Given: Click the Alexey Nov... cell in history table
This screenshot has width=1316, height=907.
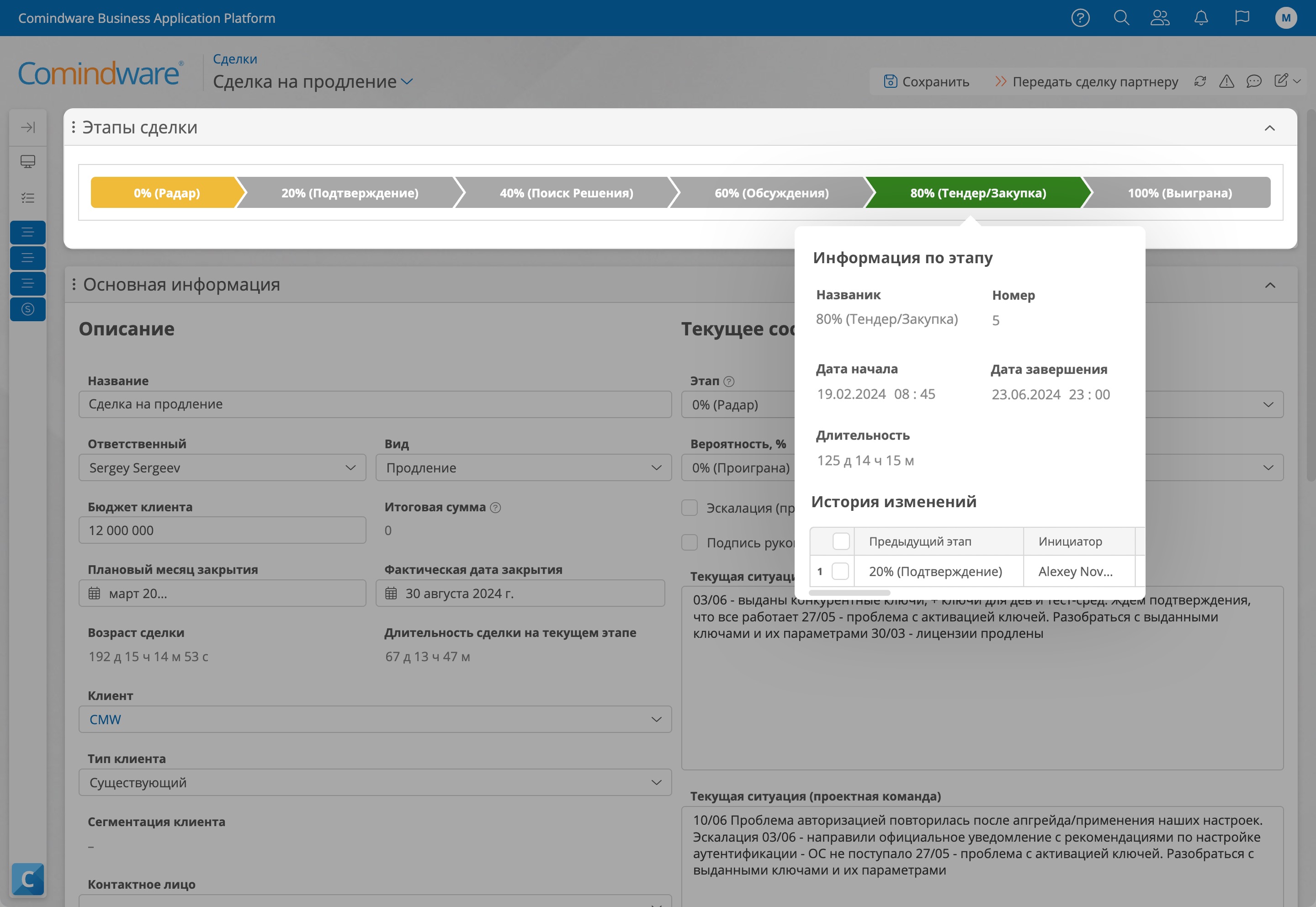Looking at the screenshot, I should coord(1079,571).
